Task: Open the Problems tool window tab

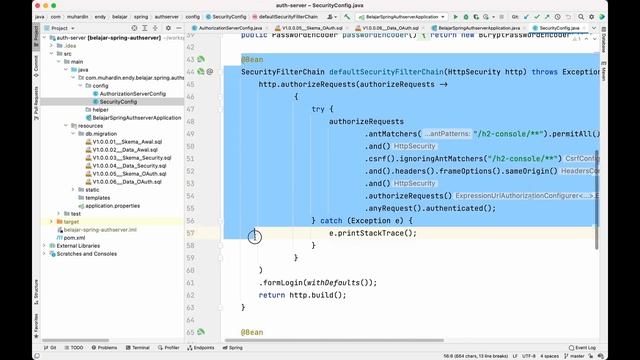Action: coord(104,348)
